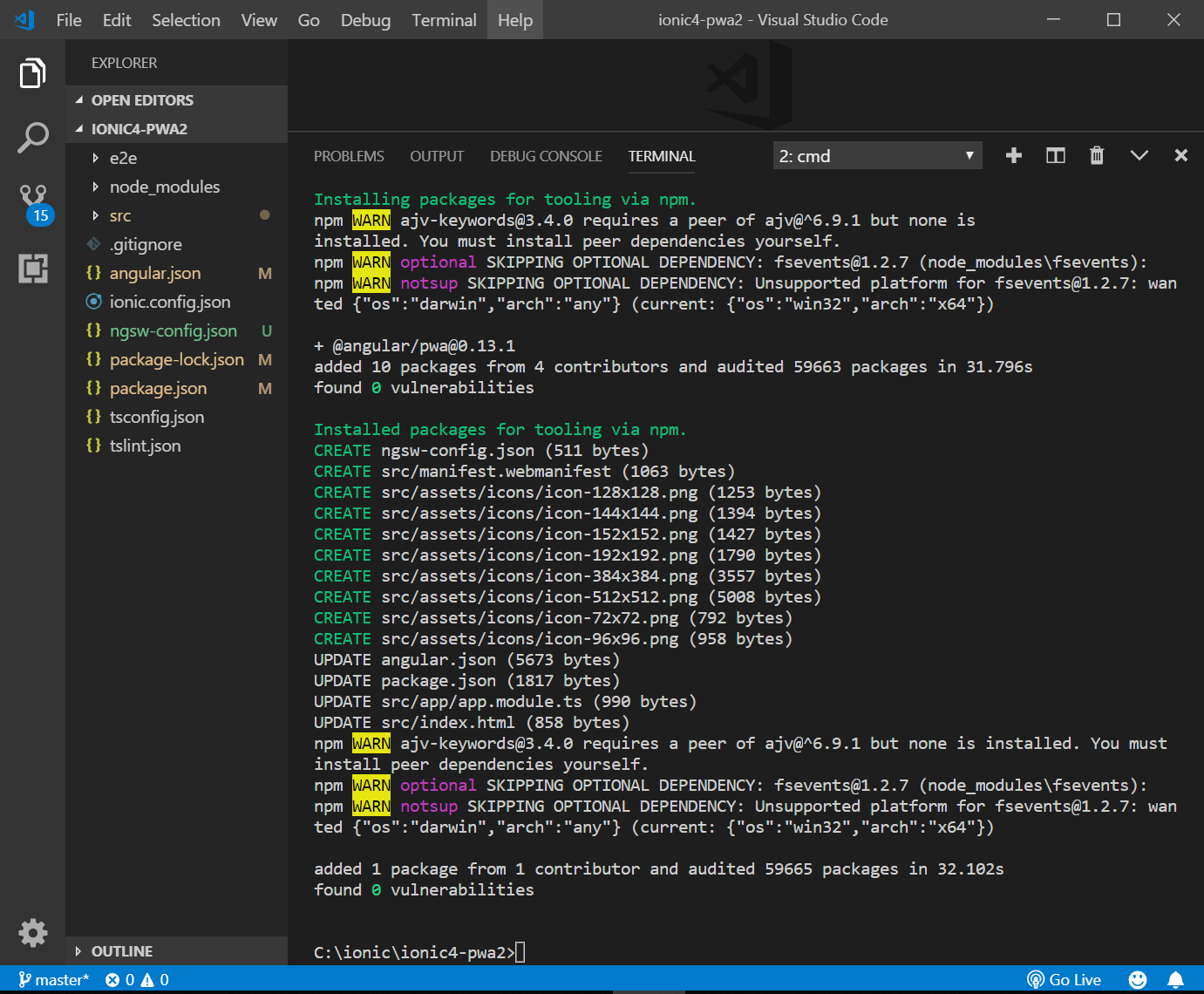The image size is (1204, 994).
Task: Click '+ @angular/pwa@0.13.1' line in terminal
Action: (415, 346)
